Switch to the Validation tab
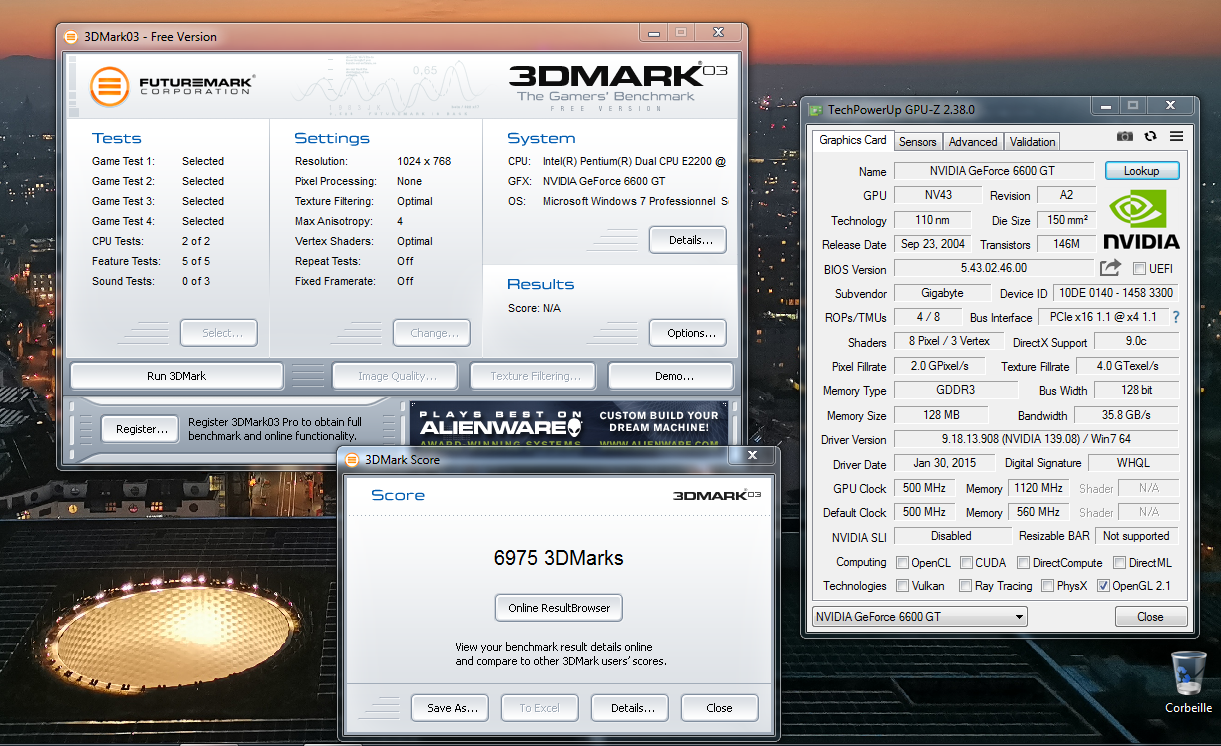 [1032, 142]
